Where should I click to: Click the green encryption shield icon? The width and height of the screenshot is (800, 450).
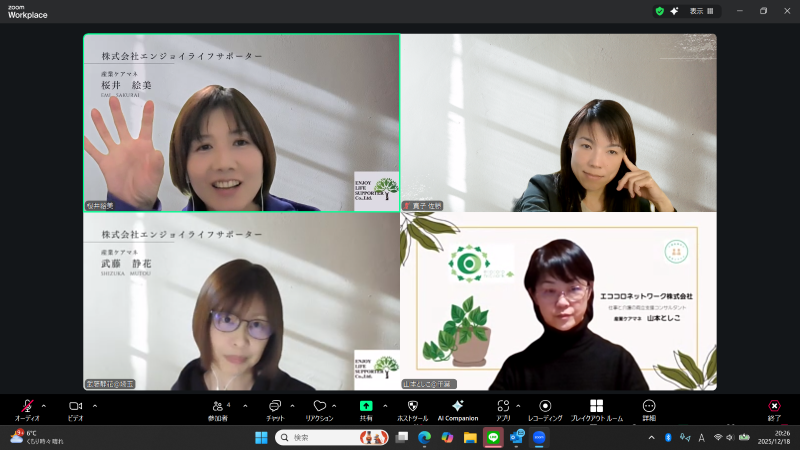tap(660, 11)
